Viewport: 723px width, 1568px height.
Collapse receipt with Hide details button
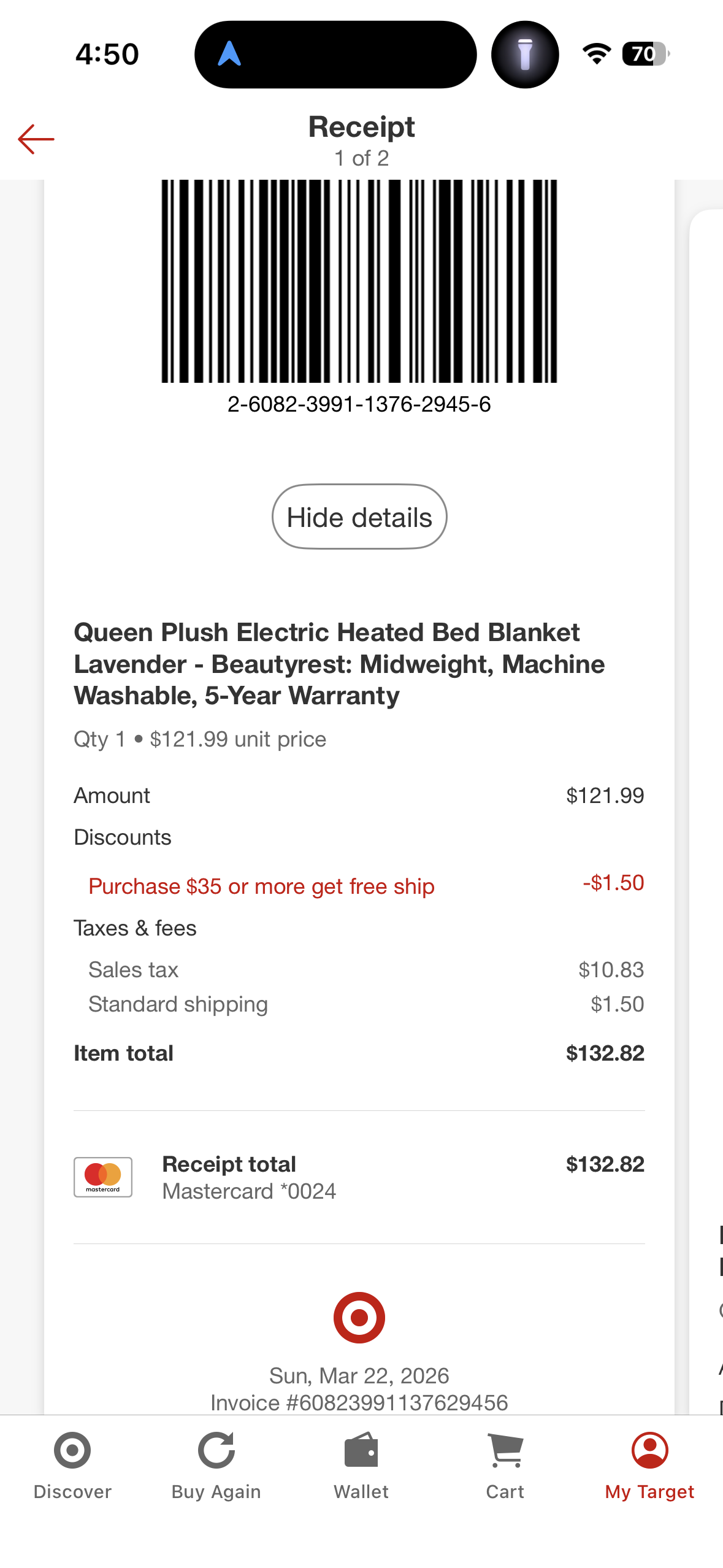tap(359, 517)
